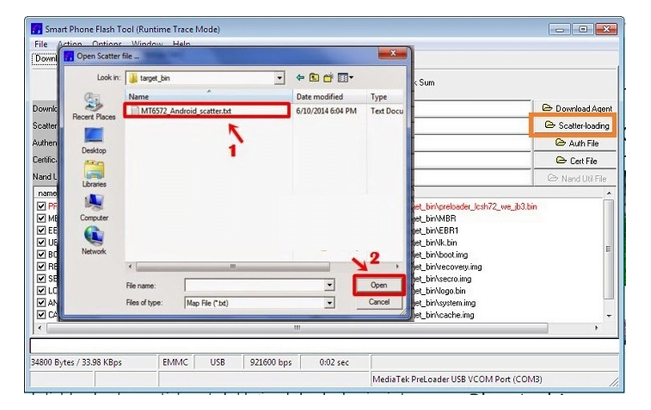Open Network location in sidebar
651x410 pixels.
(x=94, y=242)
